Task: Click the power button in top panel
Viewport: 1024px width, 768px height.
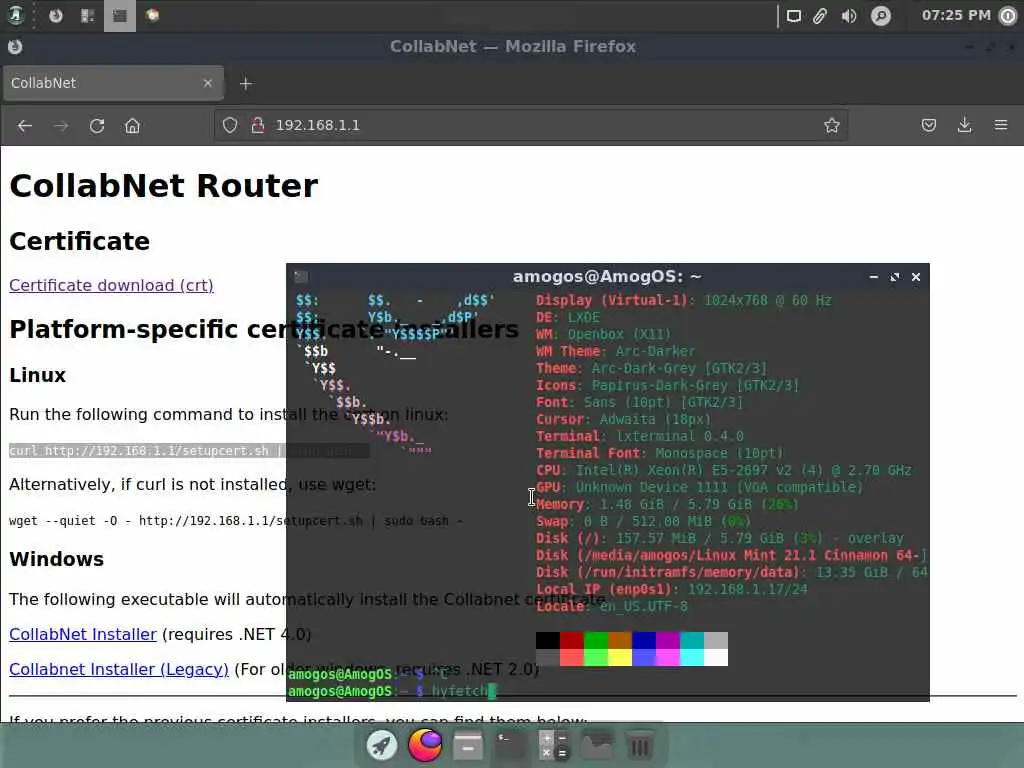Action: click(x=1008, y=16)
